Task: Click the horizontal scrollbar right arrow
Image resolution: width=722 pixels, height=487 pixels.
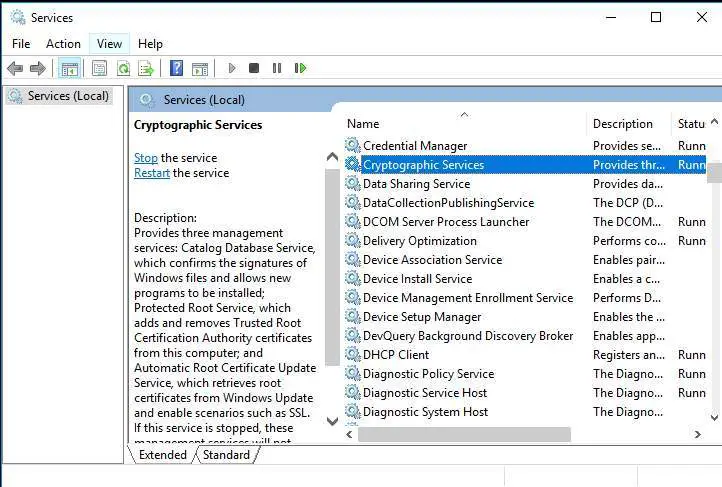Action: [x=697, y=435]
